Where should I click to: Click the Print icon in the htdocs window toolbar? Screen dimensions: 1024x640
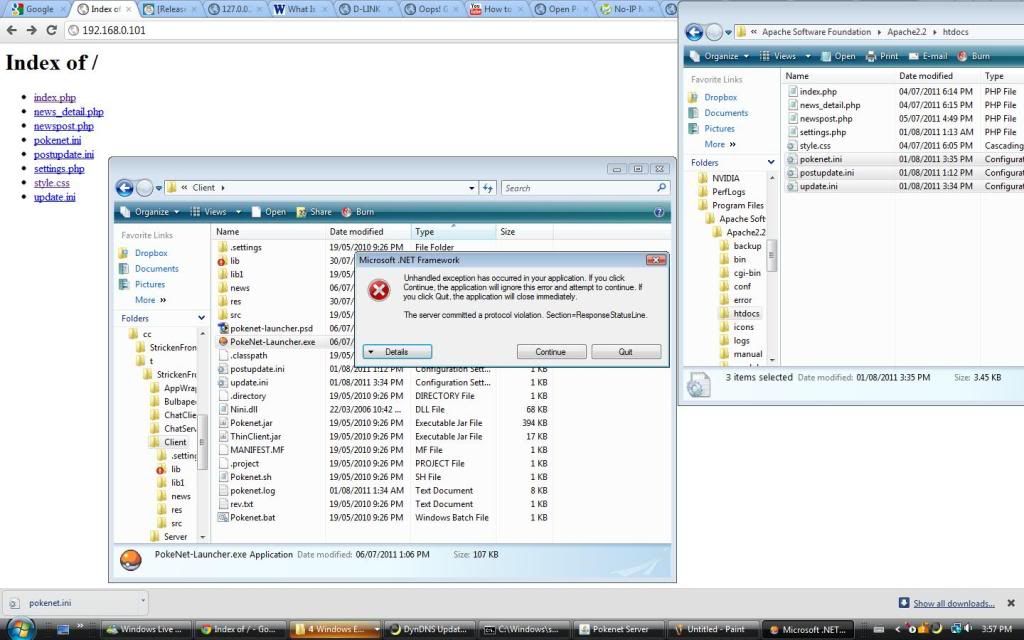[x=872, y=56]
